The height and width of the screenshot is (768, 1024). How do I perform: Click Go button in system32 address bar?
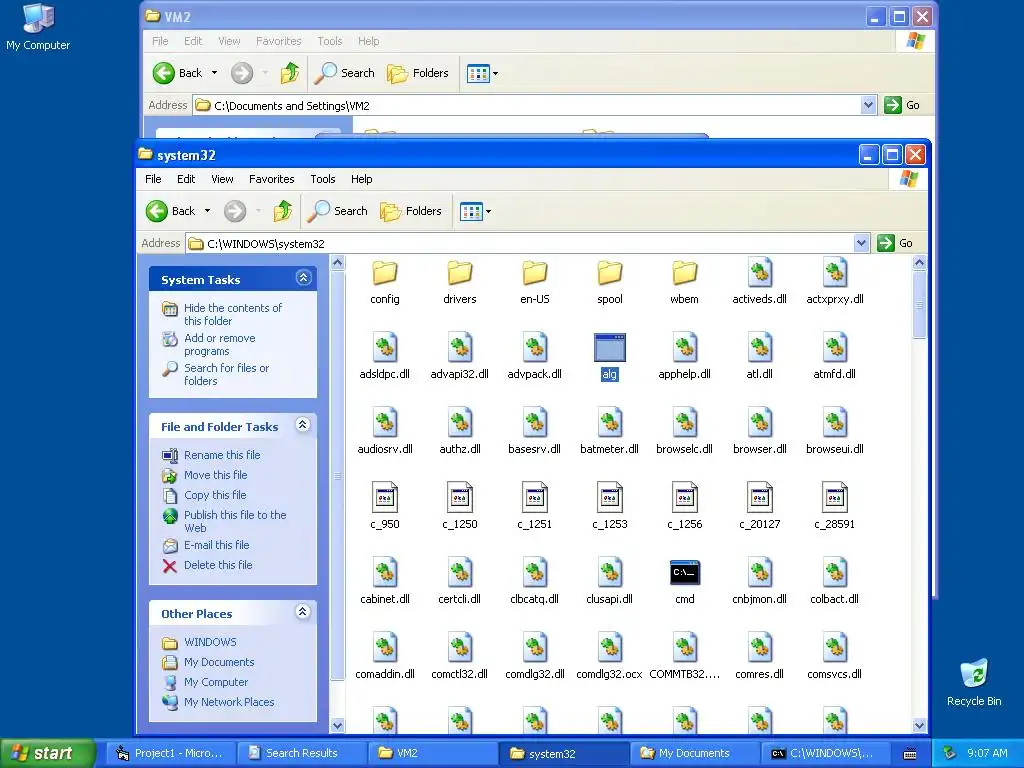896,243
